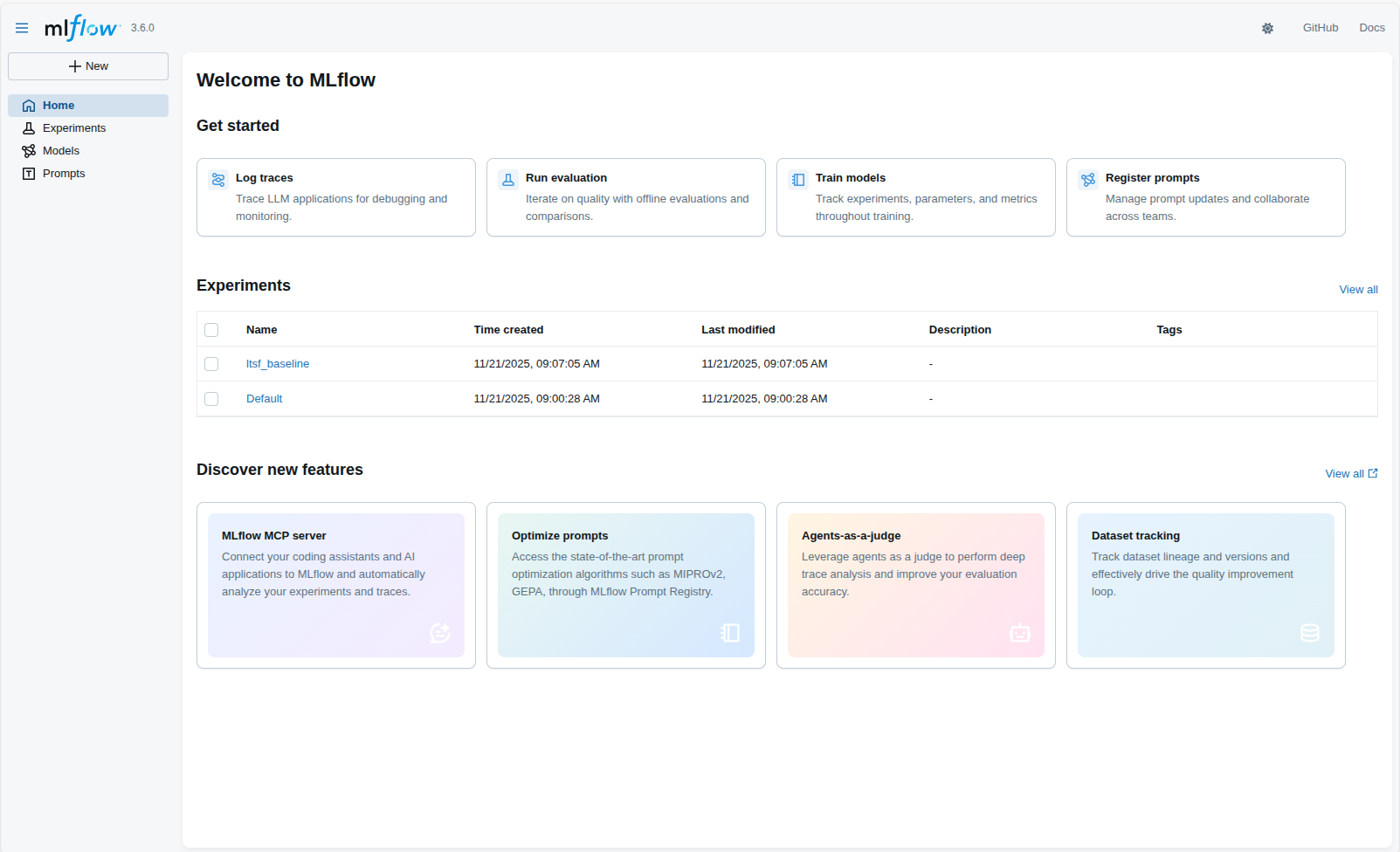Check the select-all experiments checkbox
Image resolution: width=1400 pixels, height=852 pixels.
(x=211, y=329)
